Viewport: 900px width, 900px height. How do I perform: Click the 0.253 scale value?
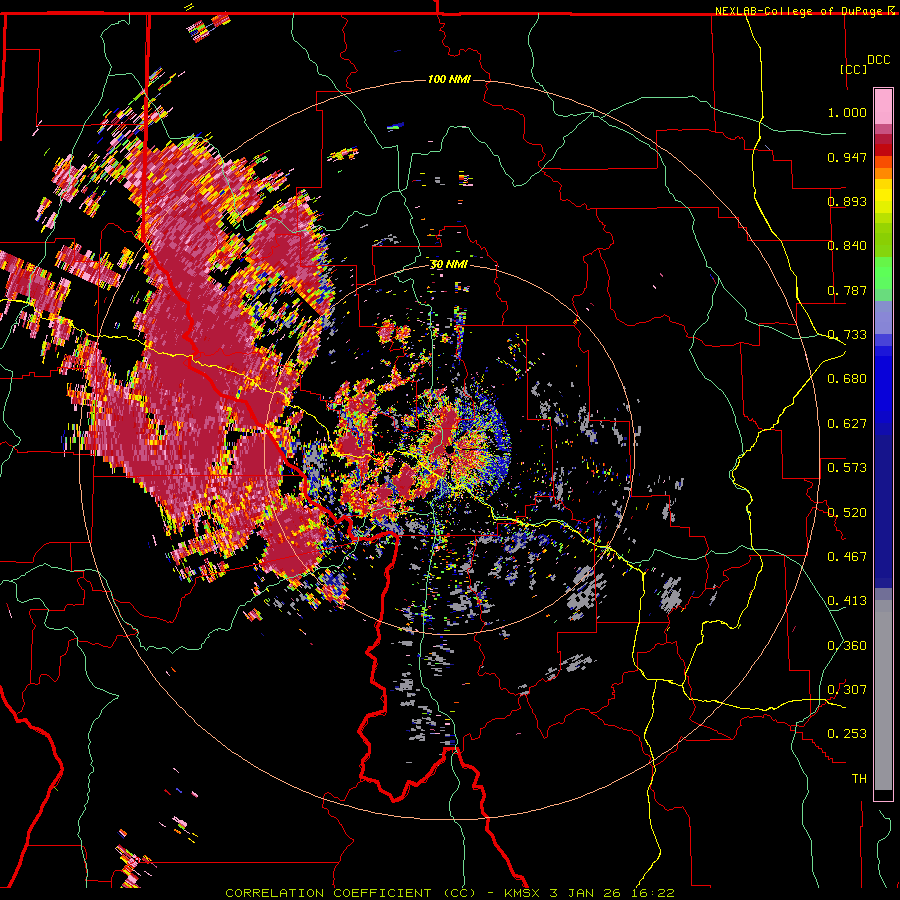tap(847, 734)
